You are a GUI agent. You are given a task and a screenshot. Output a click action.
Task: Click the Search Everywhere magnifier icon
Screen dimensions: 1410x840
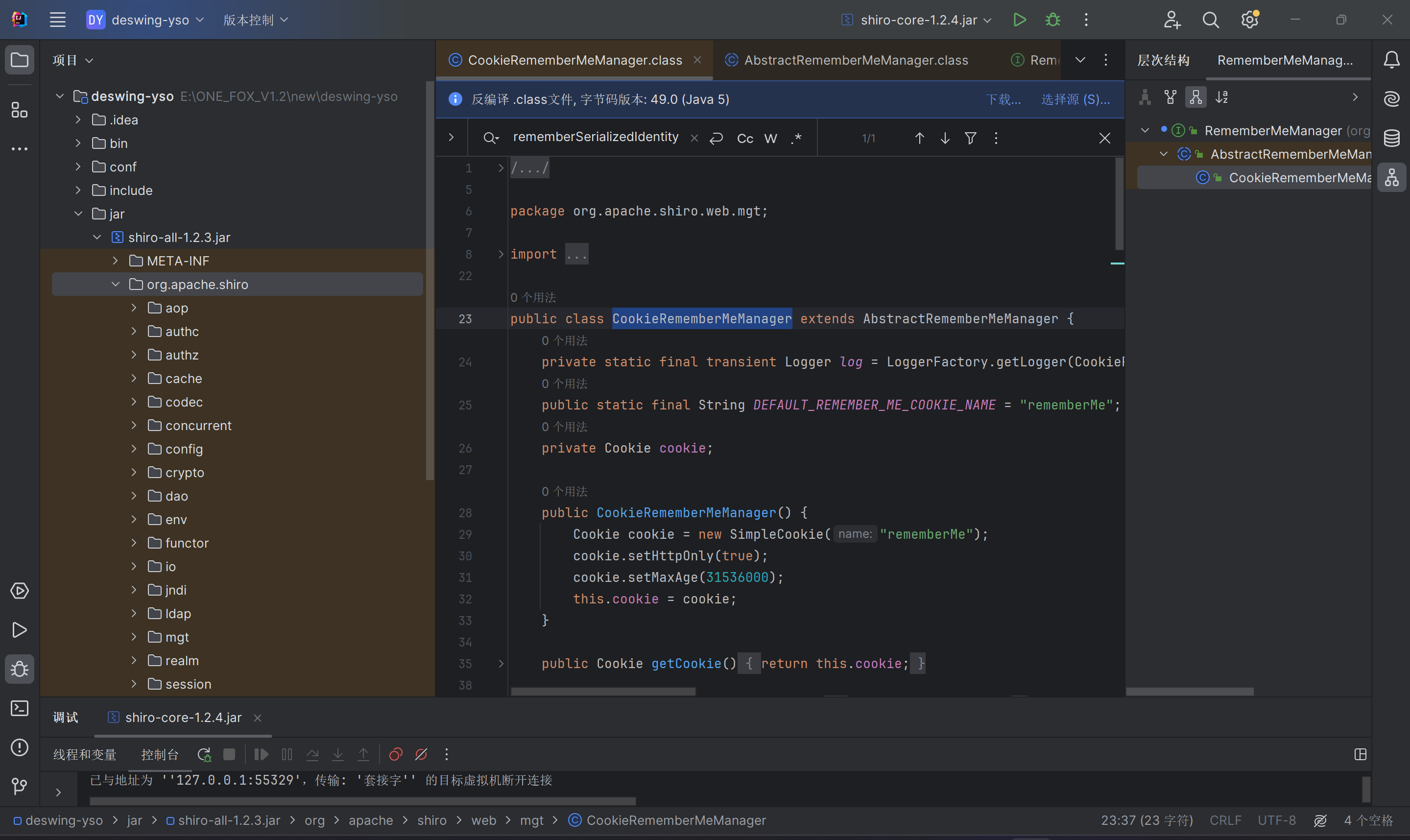point(1210,20)
